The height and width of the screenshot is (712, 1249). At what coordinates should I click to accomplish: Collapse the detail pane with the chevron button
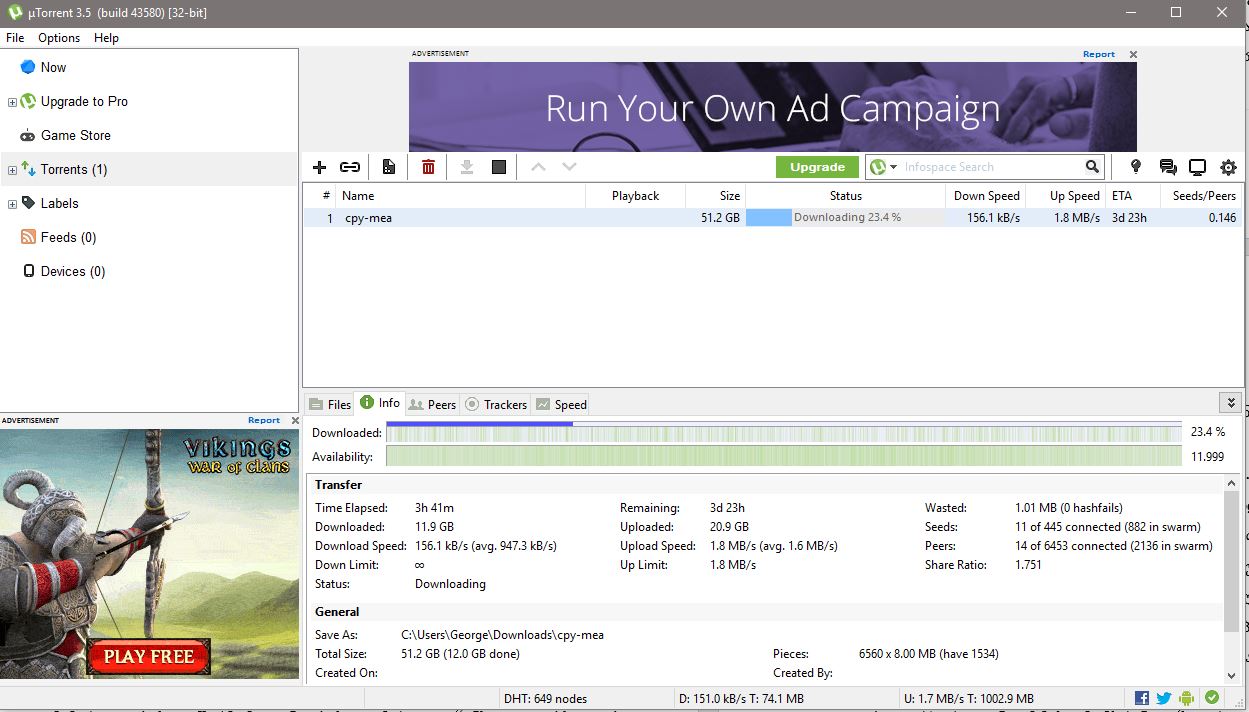pyautogui.click(x=1230, y=403)
